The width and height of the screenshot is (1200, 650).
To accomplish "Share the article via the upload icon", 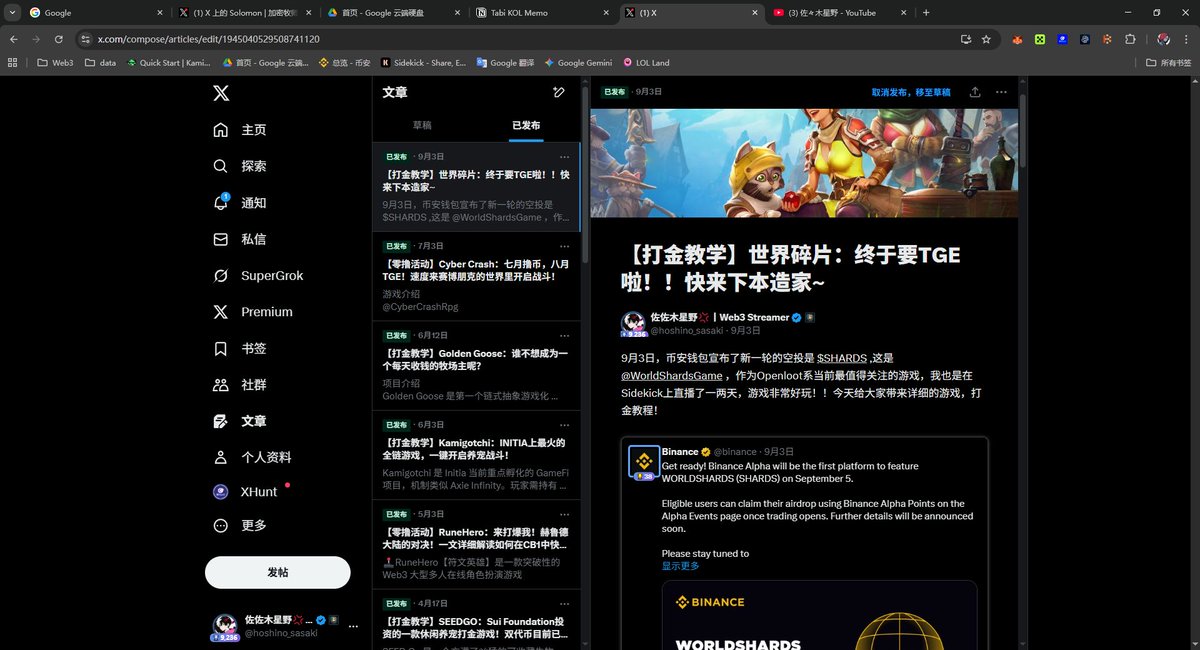I will click(975, 92).
